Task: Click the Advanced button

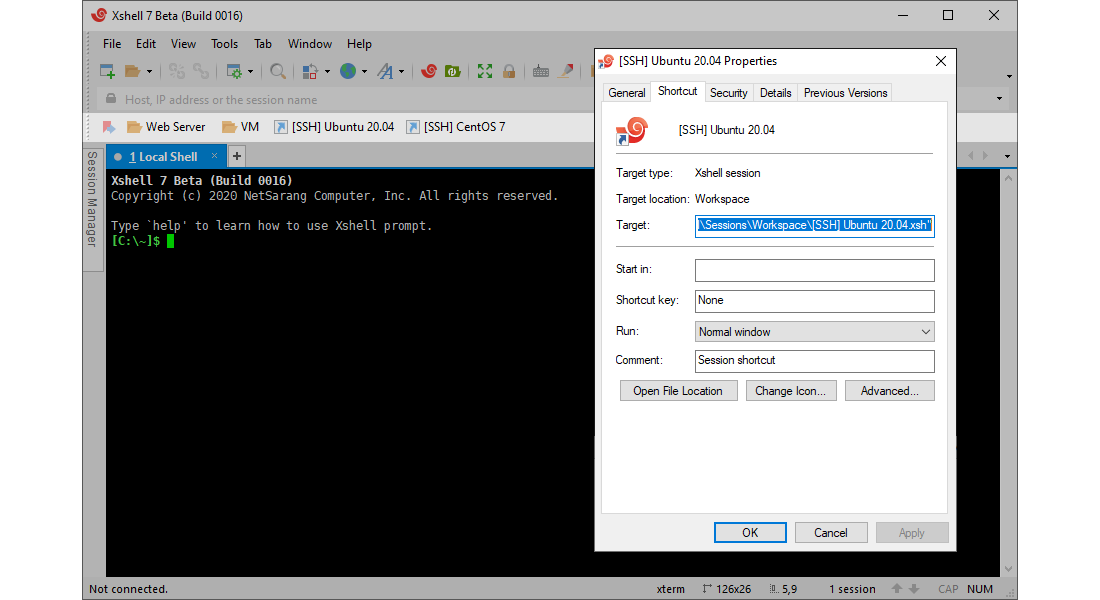Action: click(890, 391)
